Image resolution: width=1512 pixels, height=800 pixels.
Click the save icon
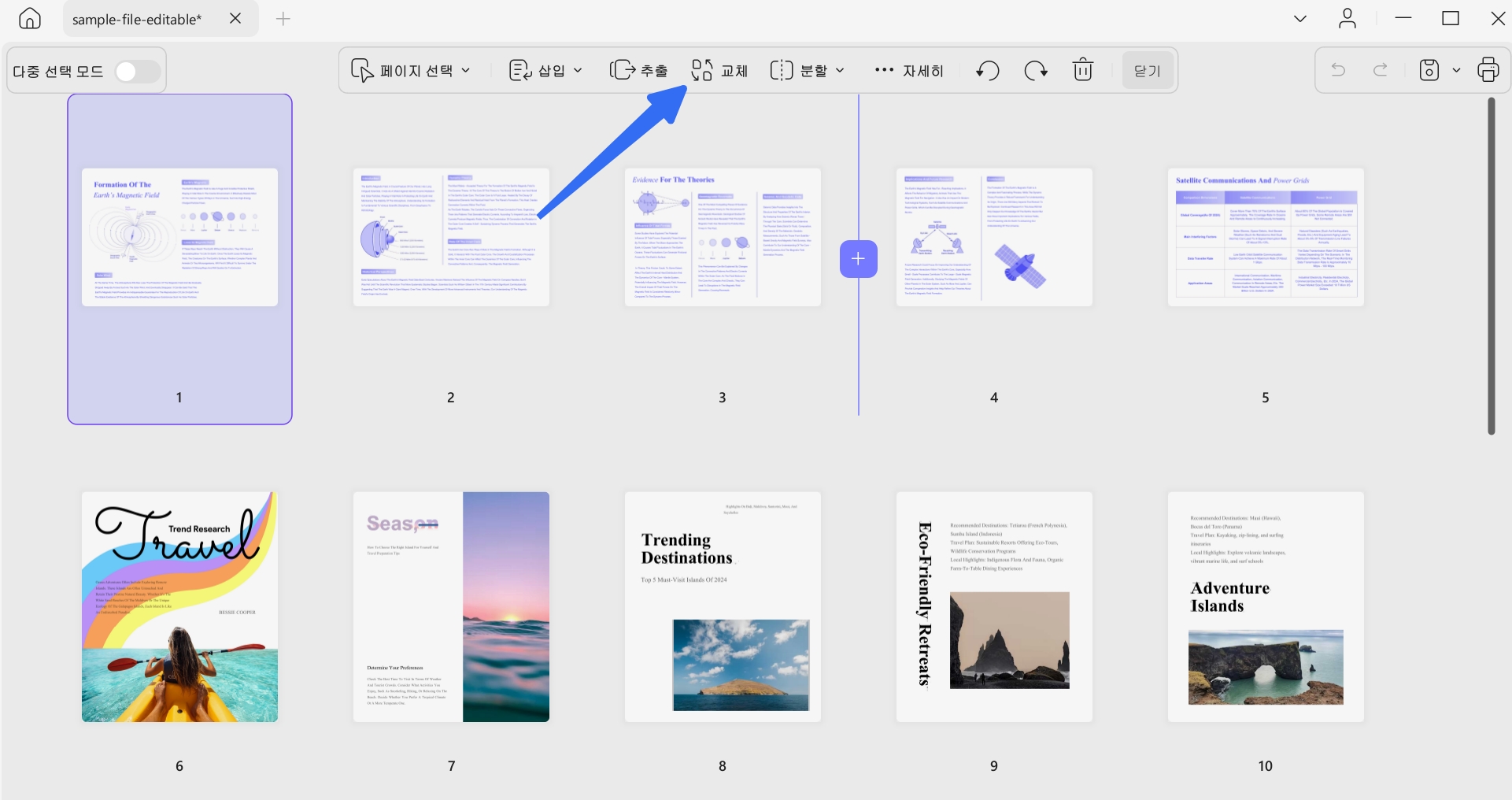pos(1429,70)
